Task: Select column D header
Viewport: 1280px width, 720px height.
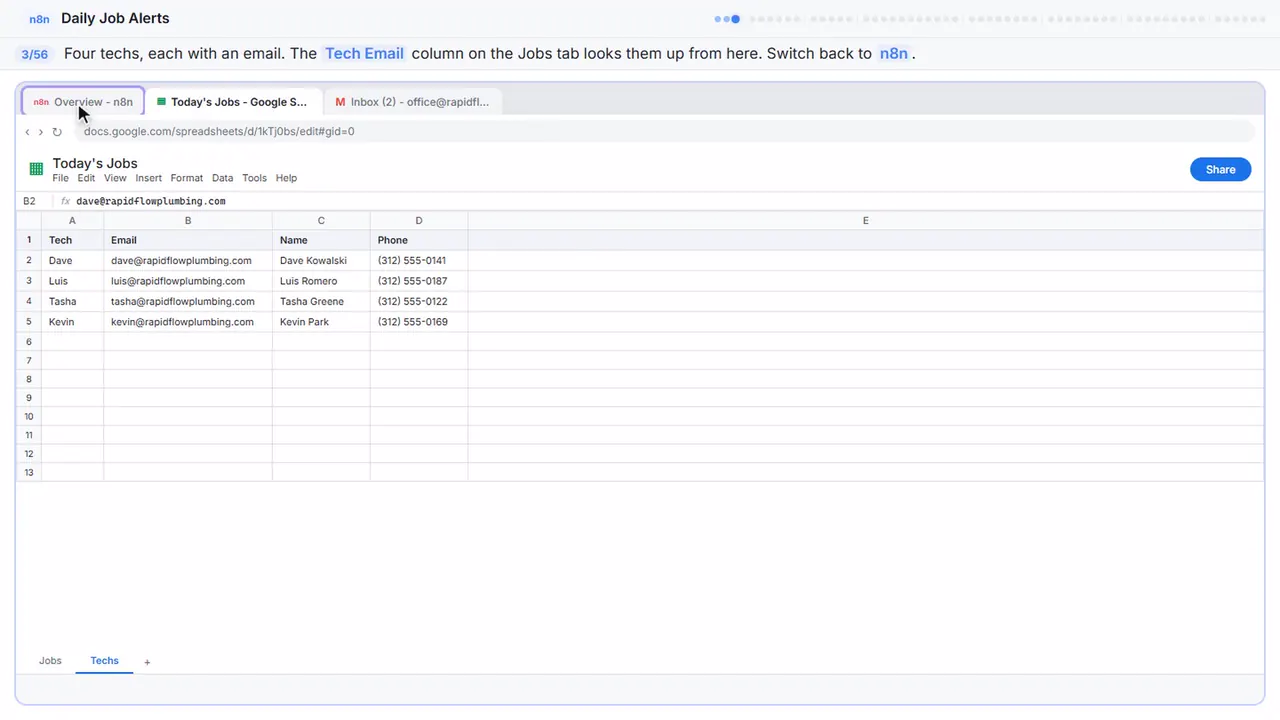Action: (419, 220)
